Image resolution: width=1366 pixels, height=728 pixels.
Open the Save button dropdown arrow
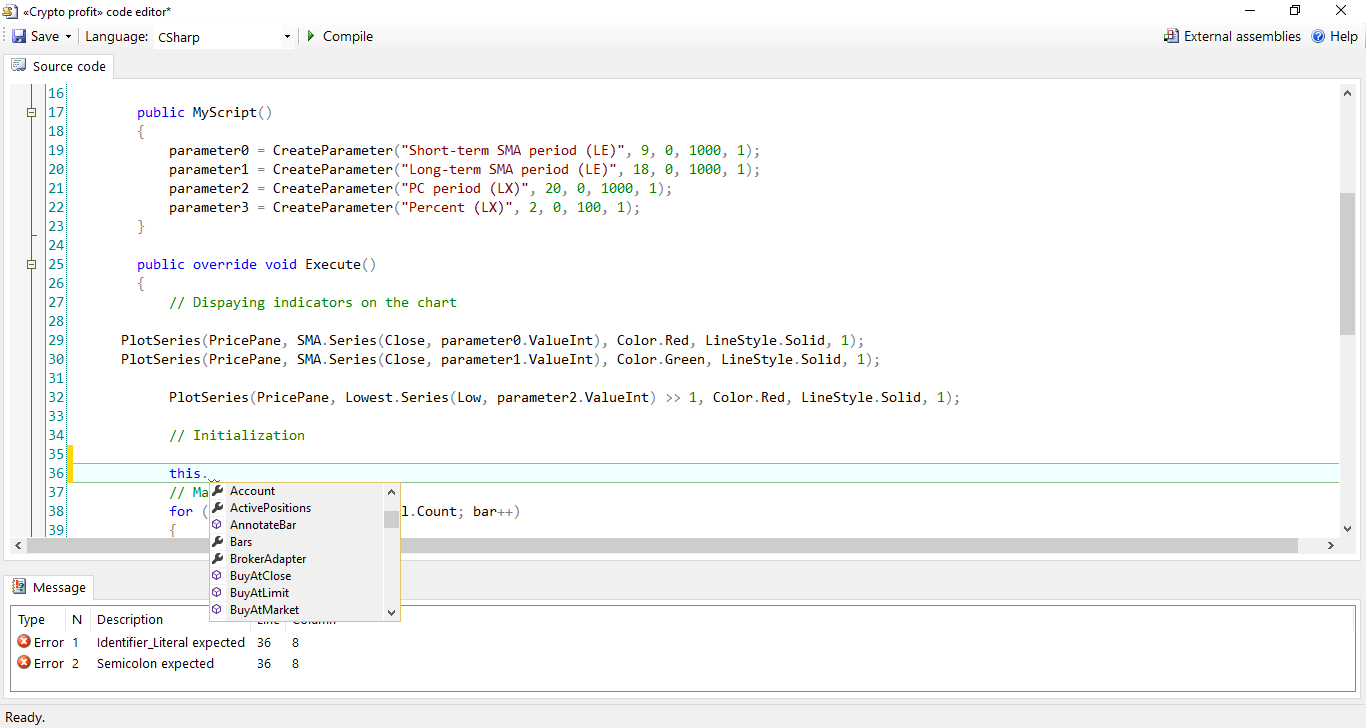click(68, 37)
